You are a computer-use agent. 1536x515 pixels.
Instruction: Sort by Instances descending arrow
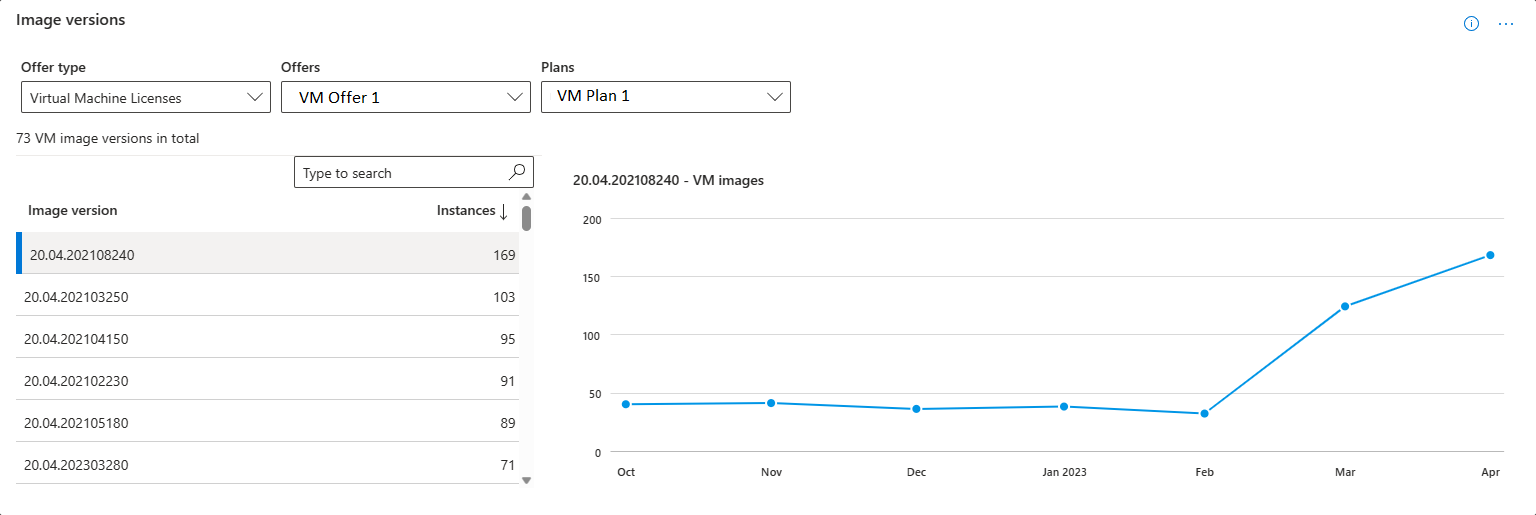pos(503,211)
